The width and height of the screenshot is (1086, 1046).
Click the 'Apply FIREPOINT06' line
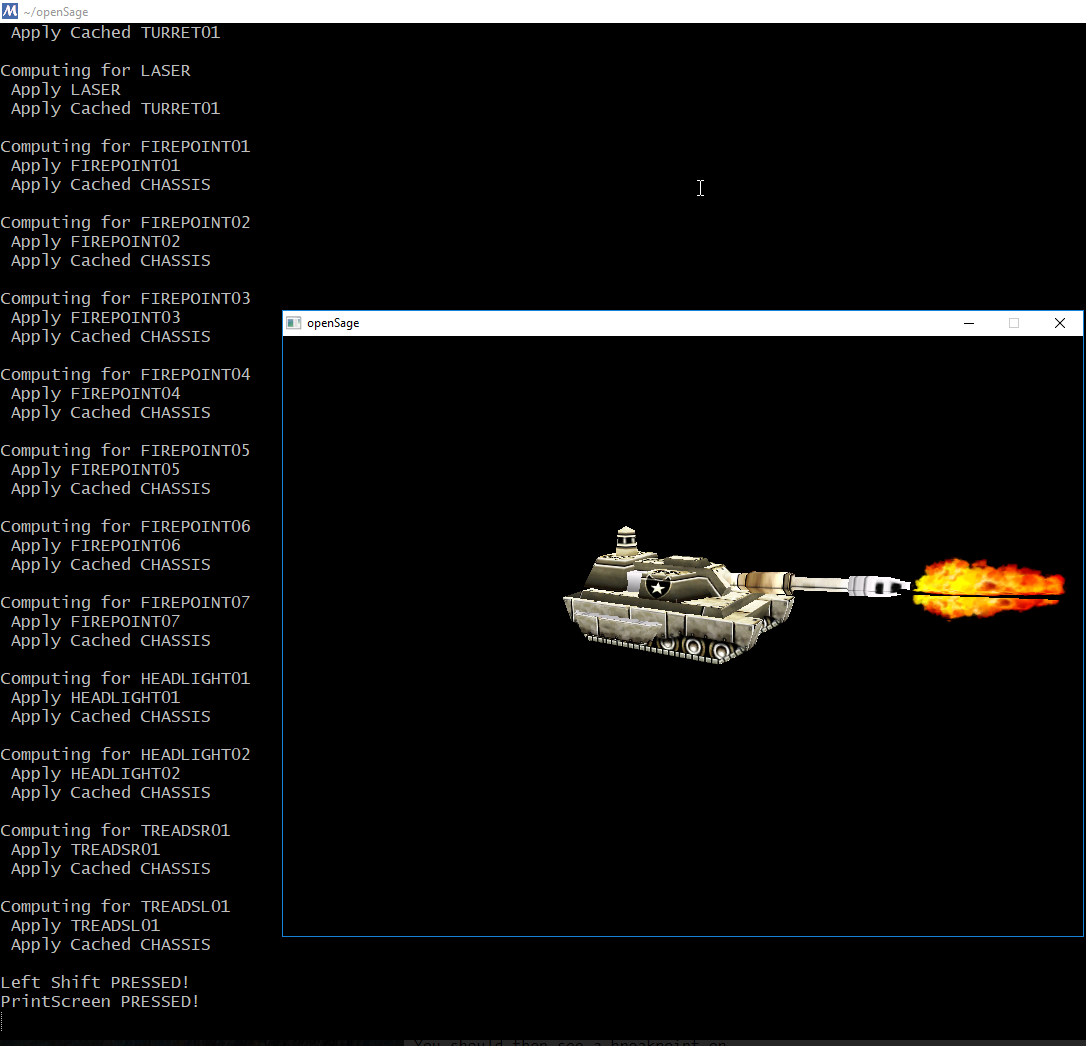(96, 546)
